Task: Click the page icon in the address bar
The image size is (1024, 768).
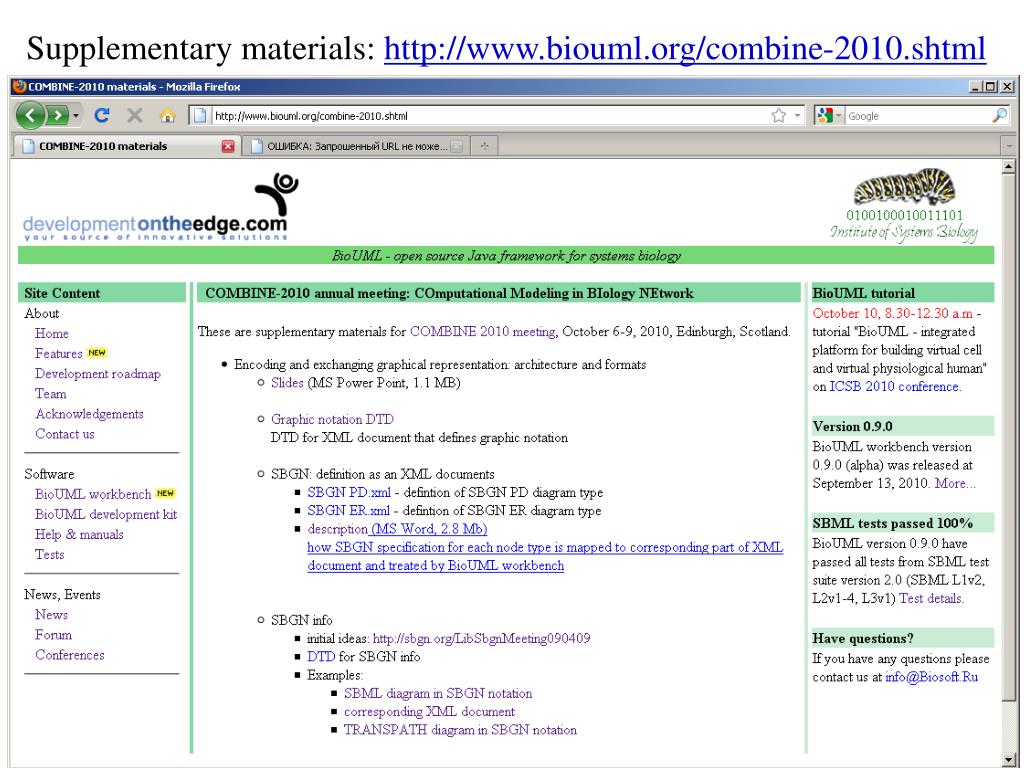Action: 200,116
